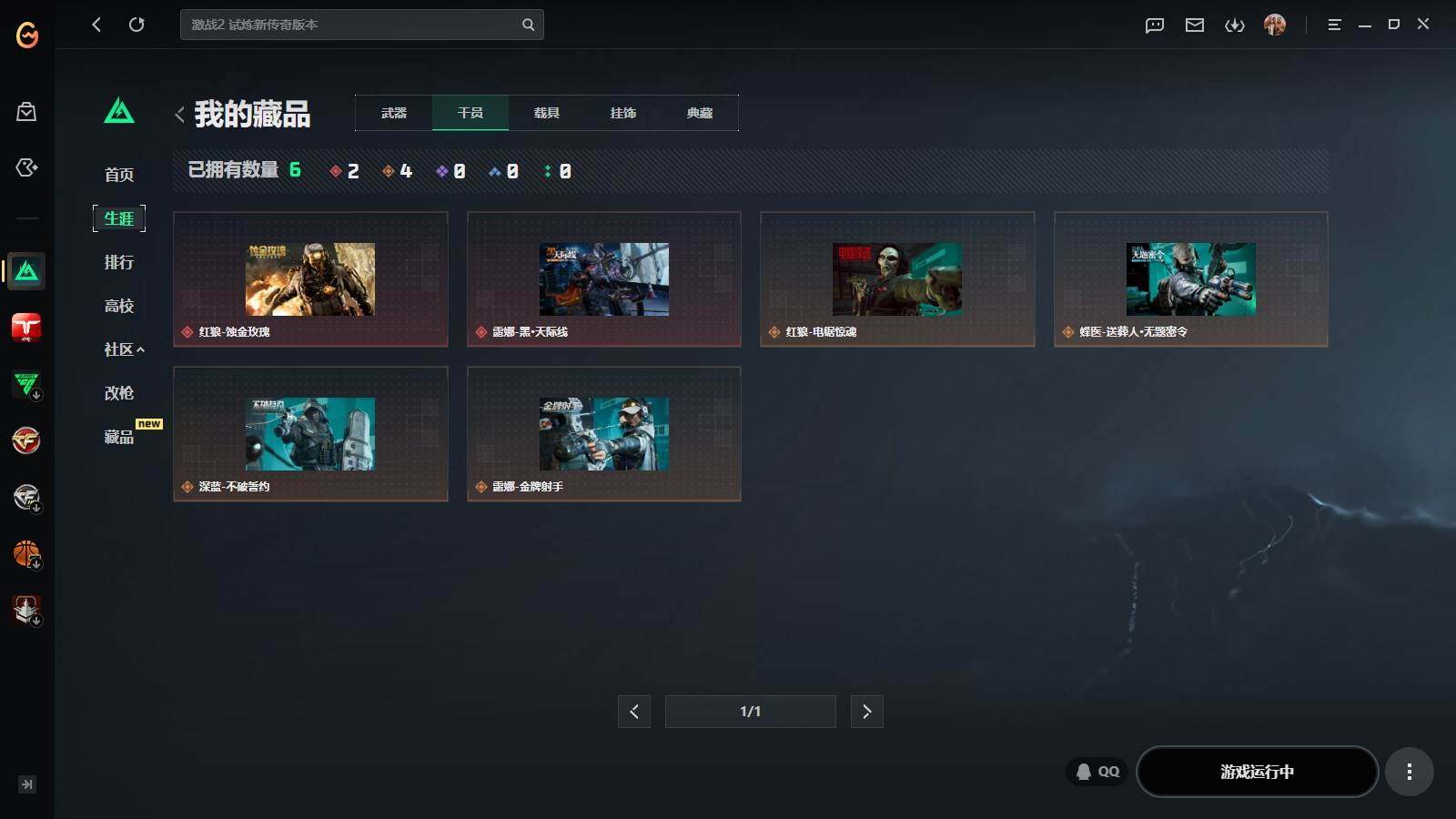Click the red rarity count showing 2
The width and height of the screenshot is (1456, 819).
point(345,171)
